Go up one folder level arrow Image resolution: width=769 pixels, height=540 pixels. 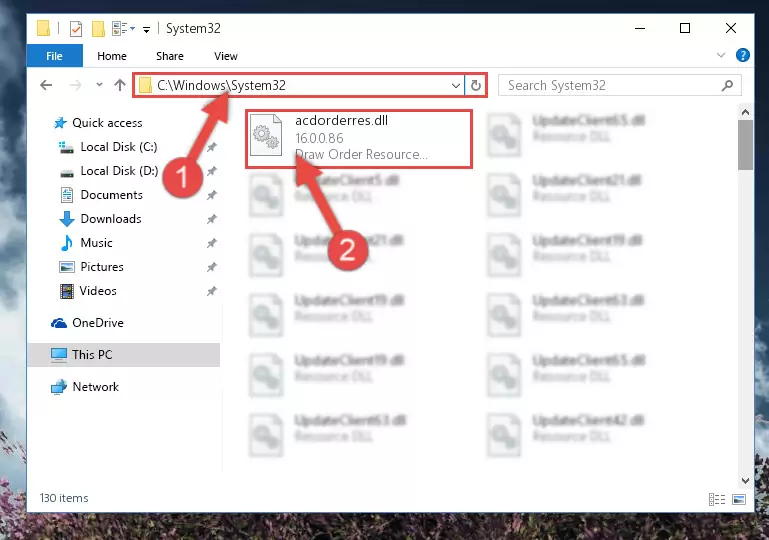pos(120,85)
